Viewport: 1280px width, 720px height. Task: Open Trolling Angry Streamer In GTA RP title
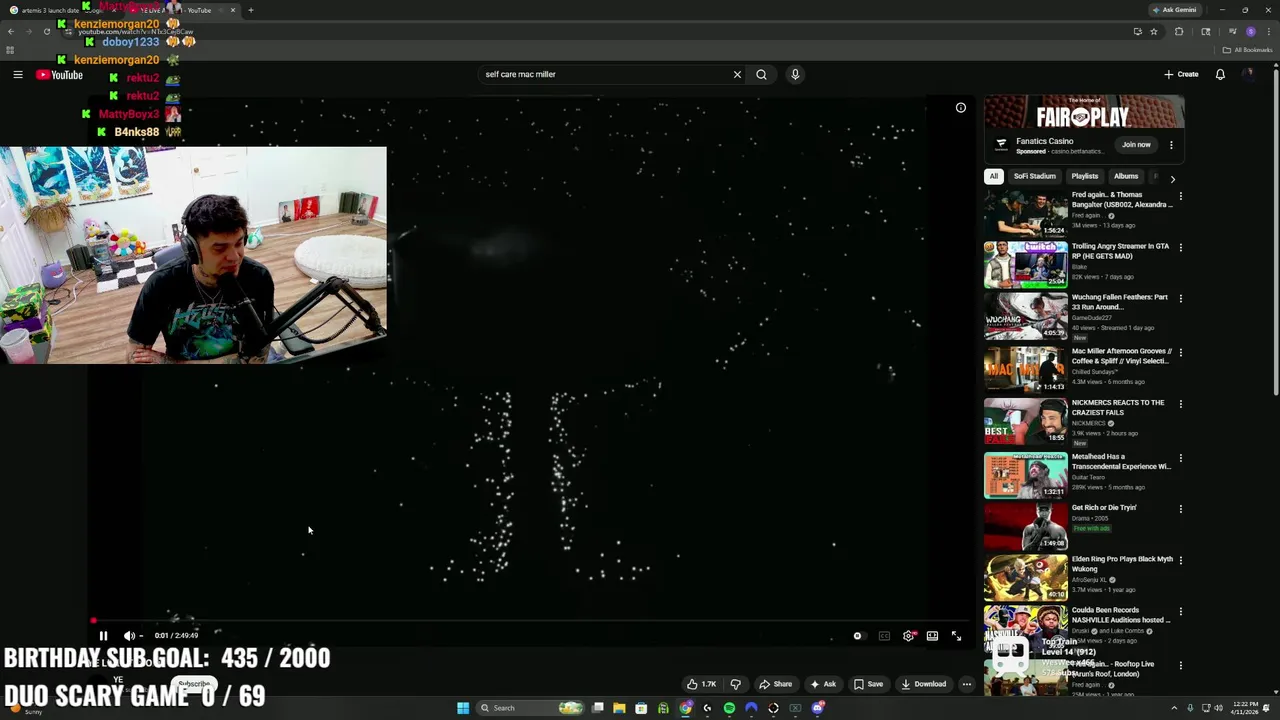tap(1120, 251)
